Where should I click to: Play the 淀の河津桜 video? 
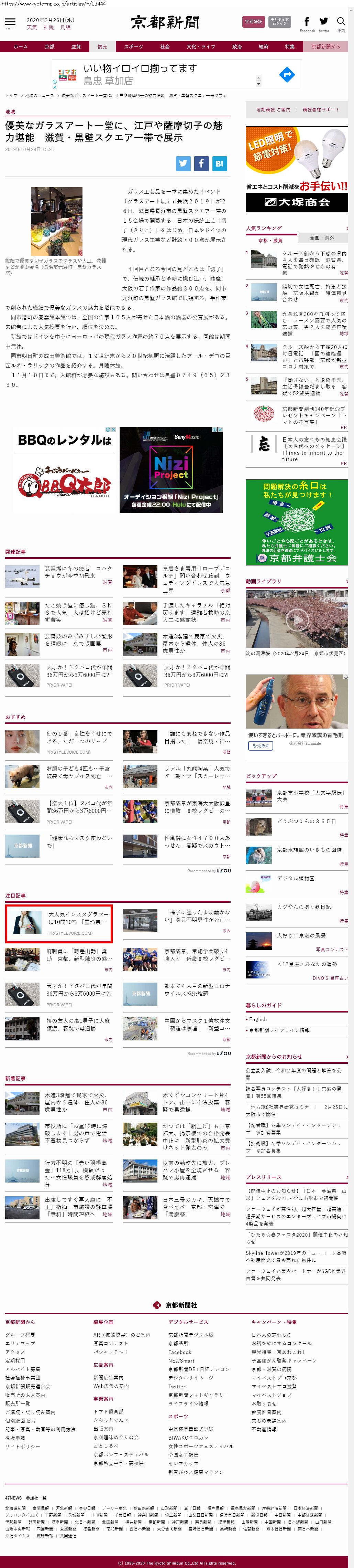click(x=297, y=619)
